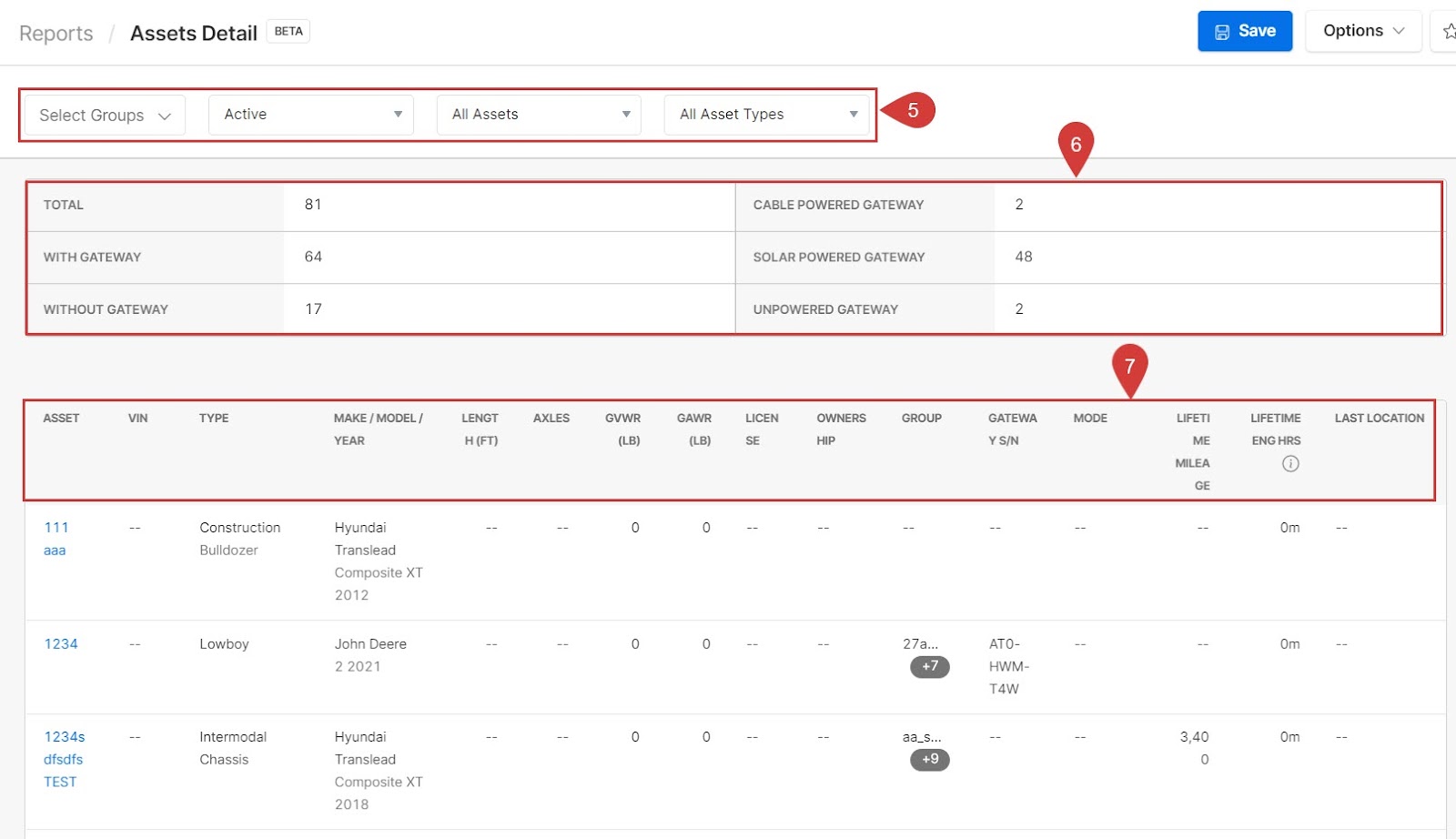Open the Select Groups dropdown
Screen dimensions: 1456x839
pyautogui.click(x=105, y=116)
